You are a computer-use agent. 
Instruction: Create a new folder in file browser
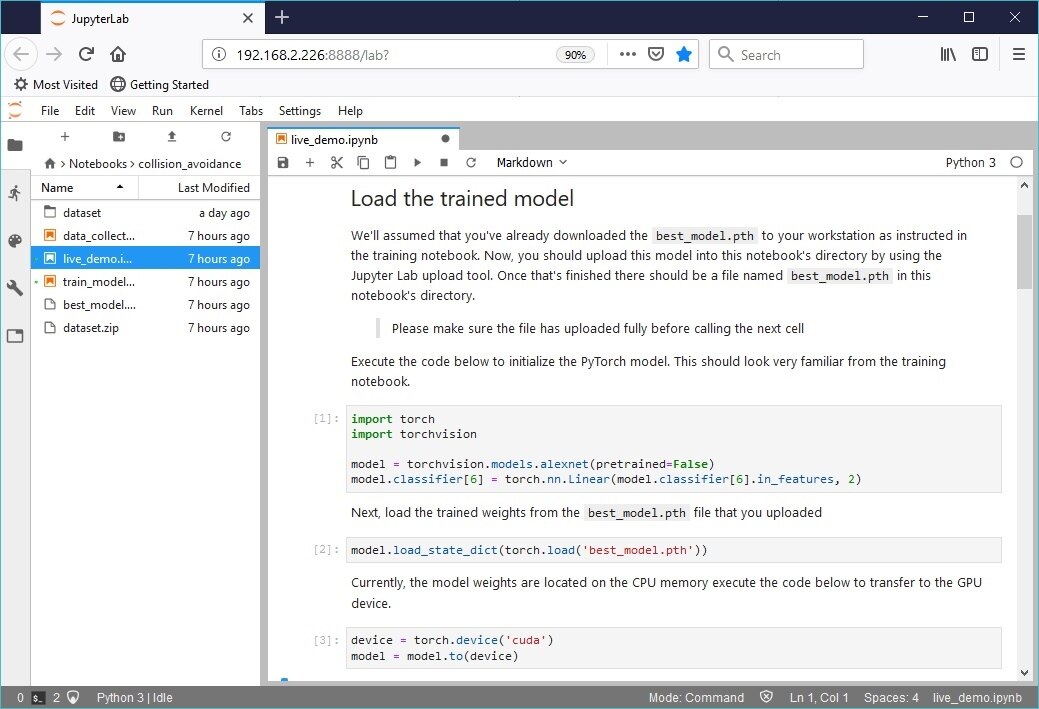click(x=119, y=137)
